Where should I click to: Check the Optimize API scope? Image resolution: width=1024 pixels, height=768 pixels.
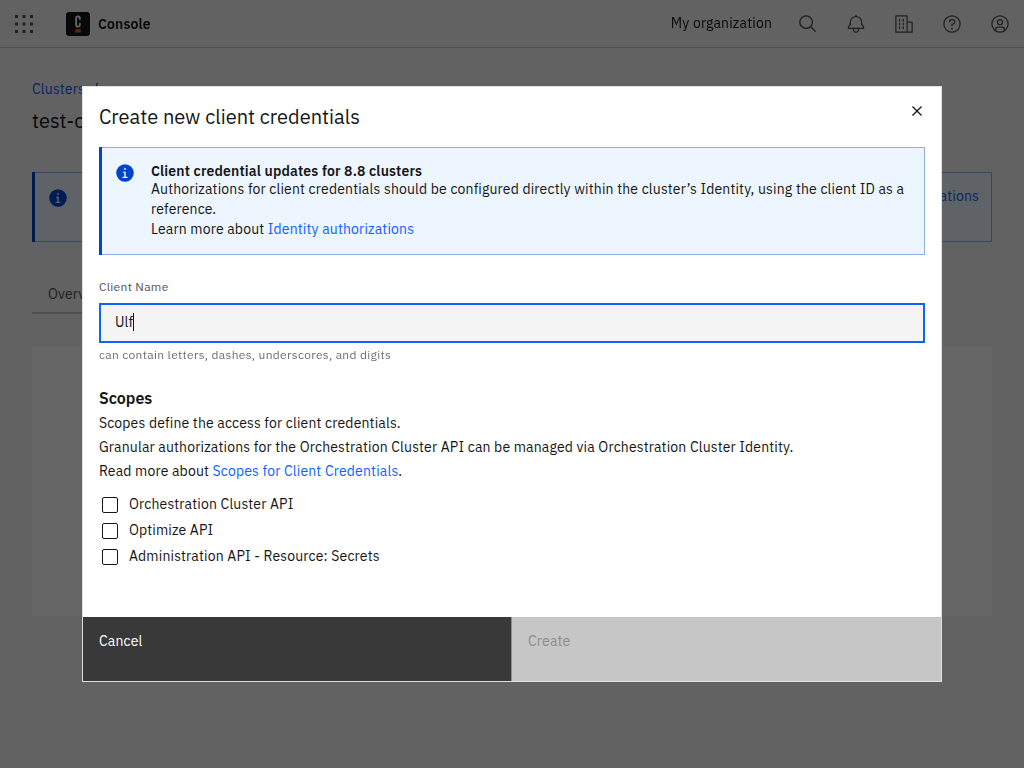pos(110,531)
